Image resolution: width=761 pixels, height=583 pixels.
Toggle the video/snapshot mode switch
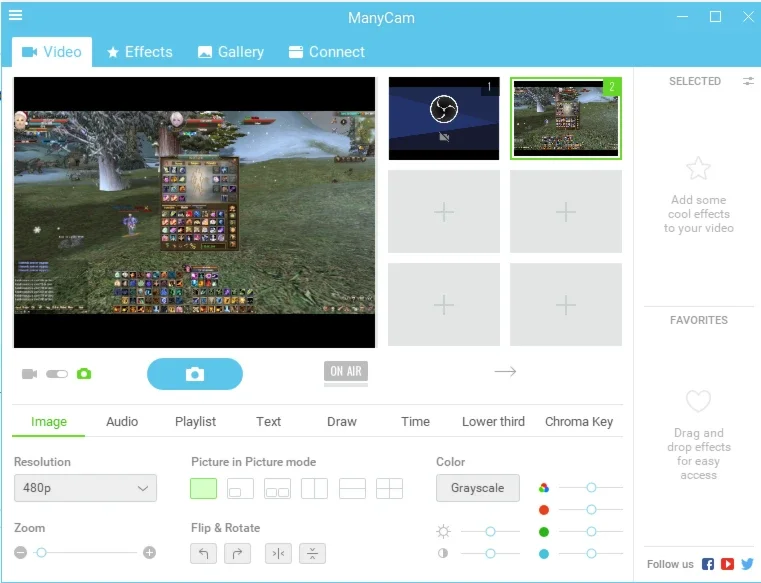[x=57, y=374]
